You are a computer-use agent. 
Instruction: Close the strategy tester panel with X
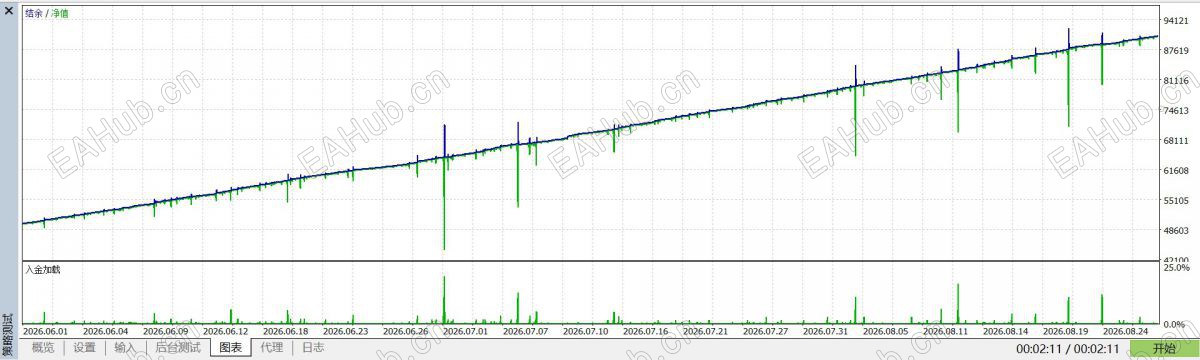pos(9,10)
